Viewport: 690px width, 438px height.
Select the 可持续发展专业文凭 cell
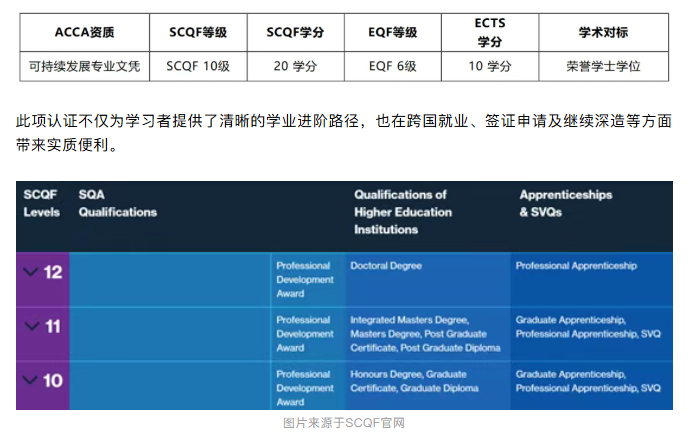point(84,67)
